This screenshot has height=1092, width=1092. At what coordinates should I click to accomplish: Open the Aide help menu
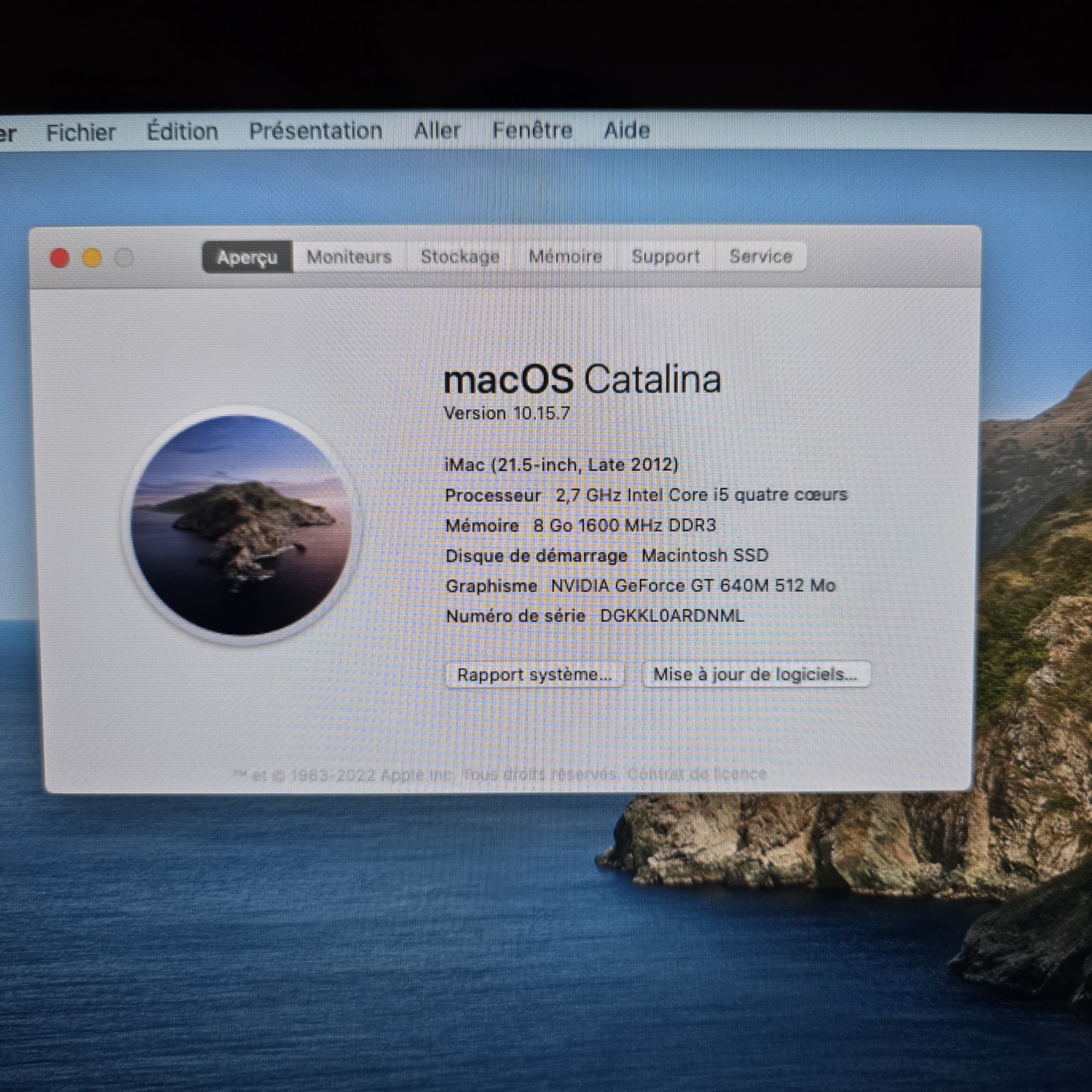point(627,130)
